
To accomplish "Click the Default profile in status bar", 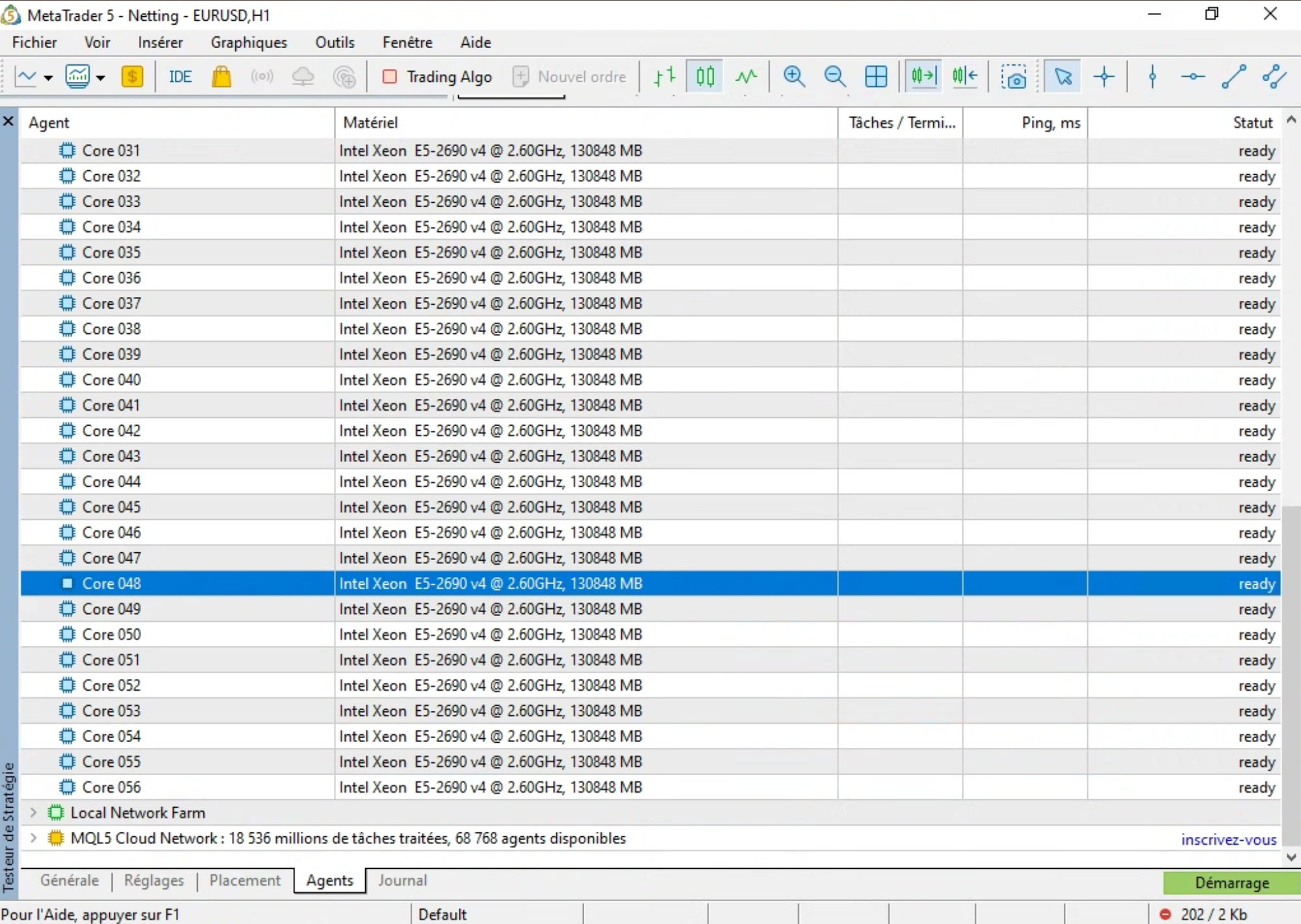I will pos(442,914).
